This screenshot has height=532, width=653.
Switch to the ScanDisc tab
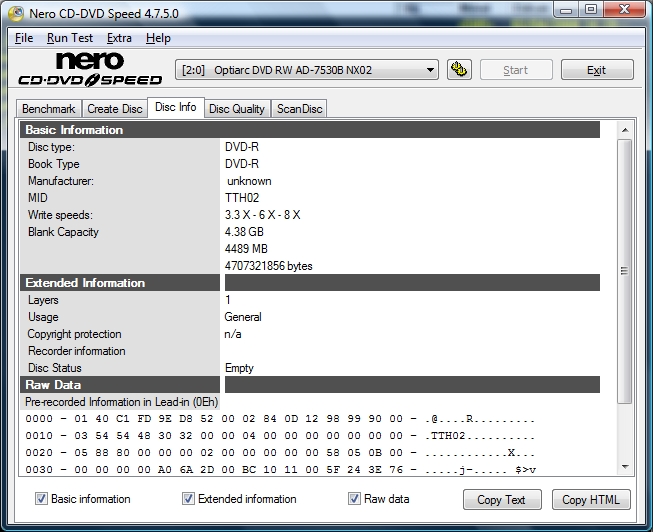299,109
